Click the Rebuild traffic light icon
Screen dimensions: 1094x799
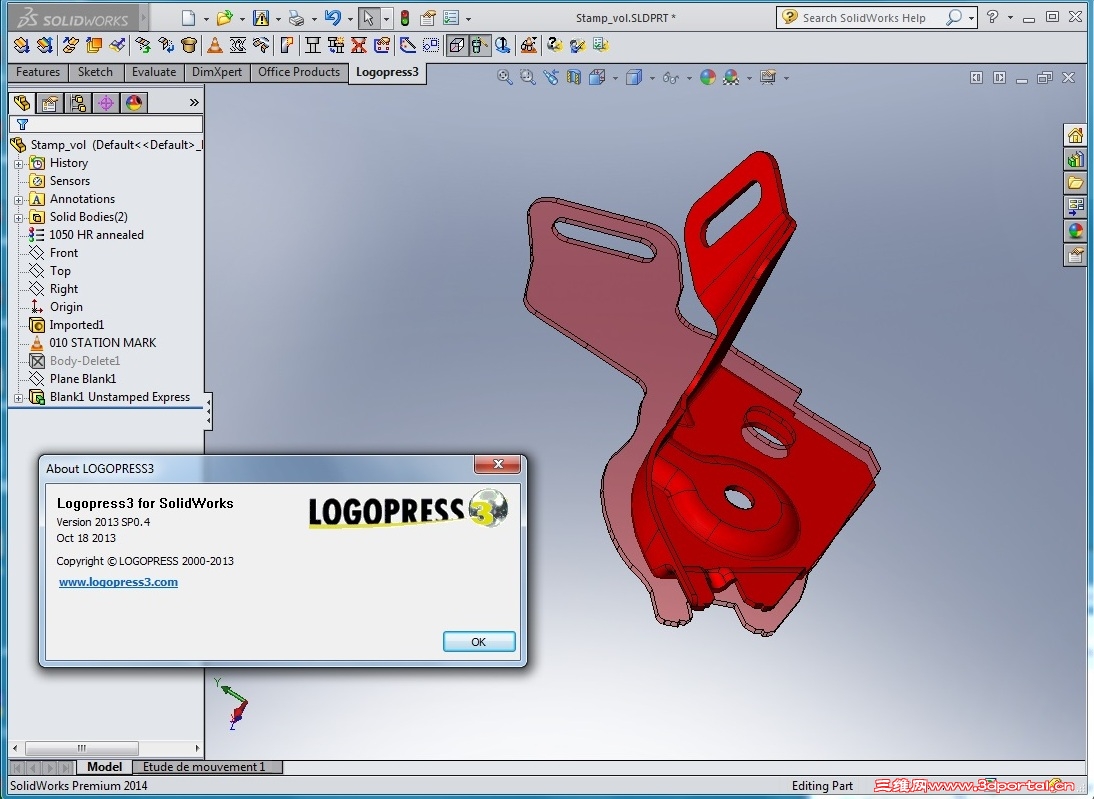404,17
